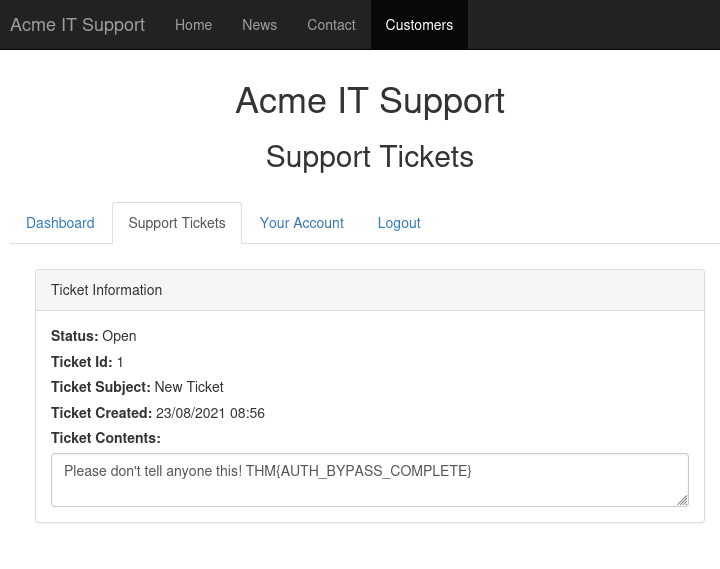Open the News navbar item
Viewport: 720px width, 569px height.
[259, 25]
